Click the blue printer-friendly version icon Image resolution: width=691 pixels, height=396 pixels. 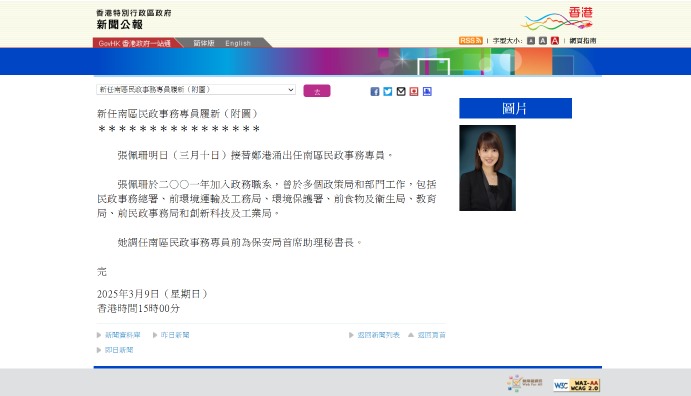(427, 91)
